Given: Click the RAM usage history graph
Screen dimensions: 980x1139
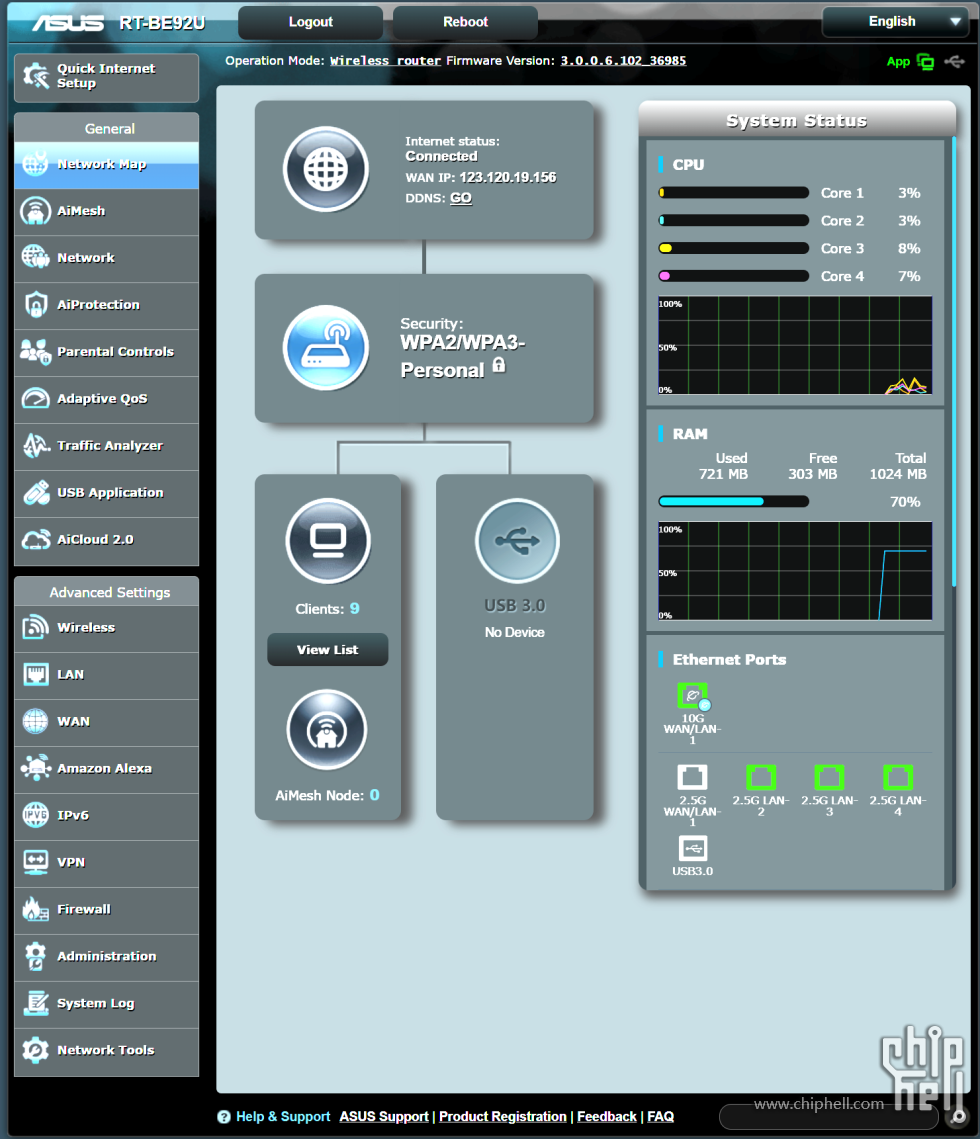Looking at the screenshot, I should (795, 571).
